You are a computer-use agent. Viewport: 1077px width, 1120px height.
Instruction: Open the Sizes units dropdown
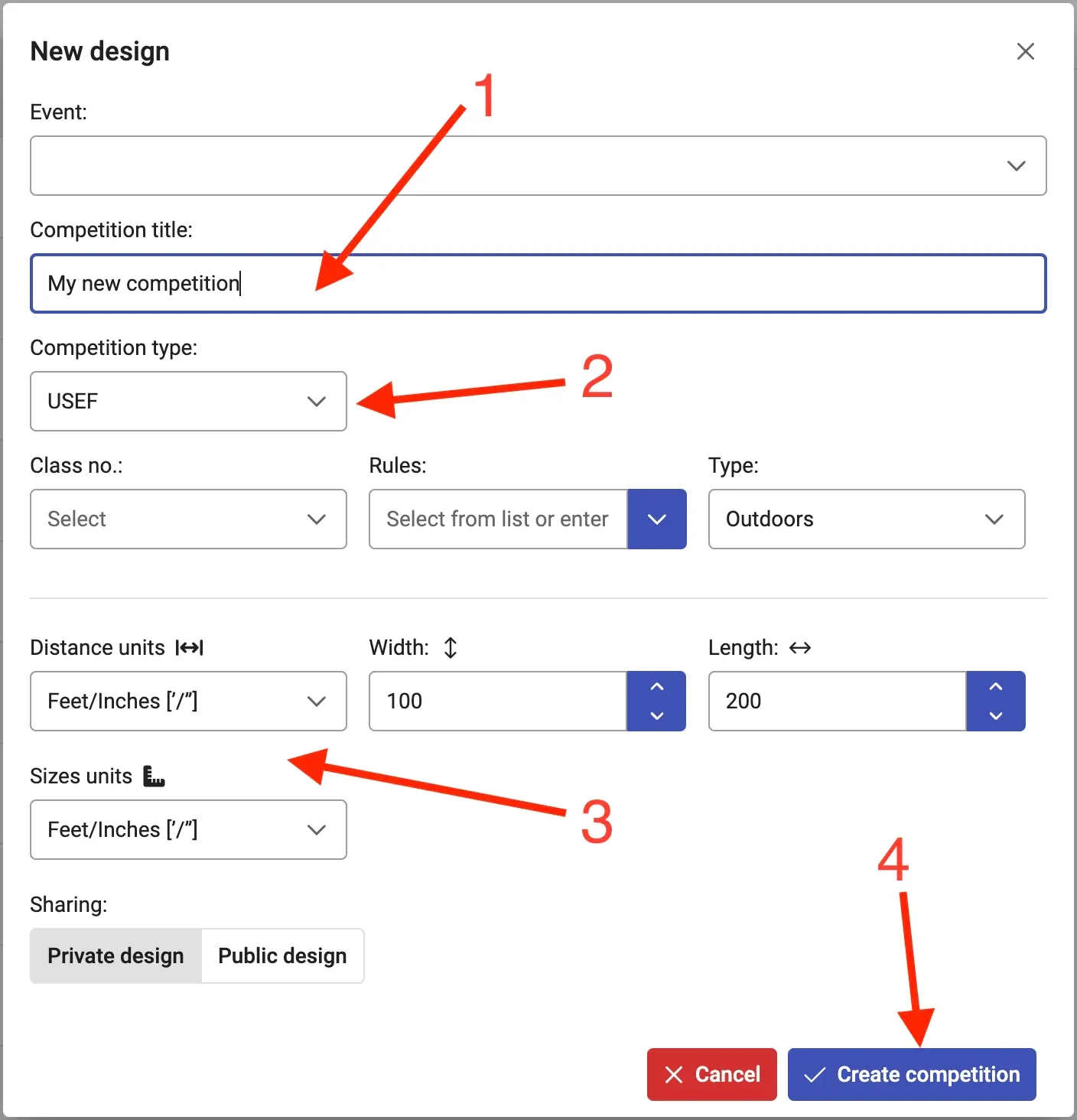click(x=188, y=830)
